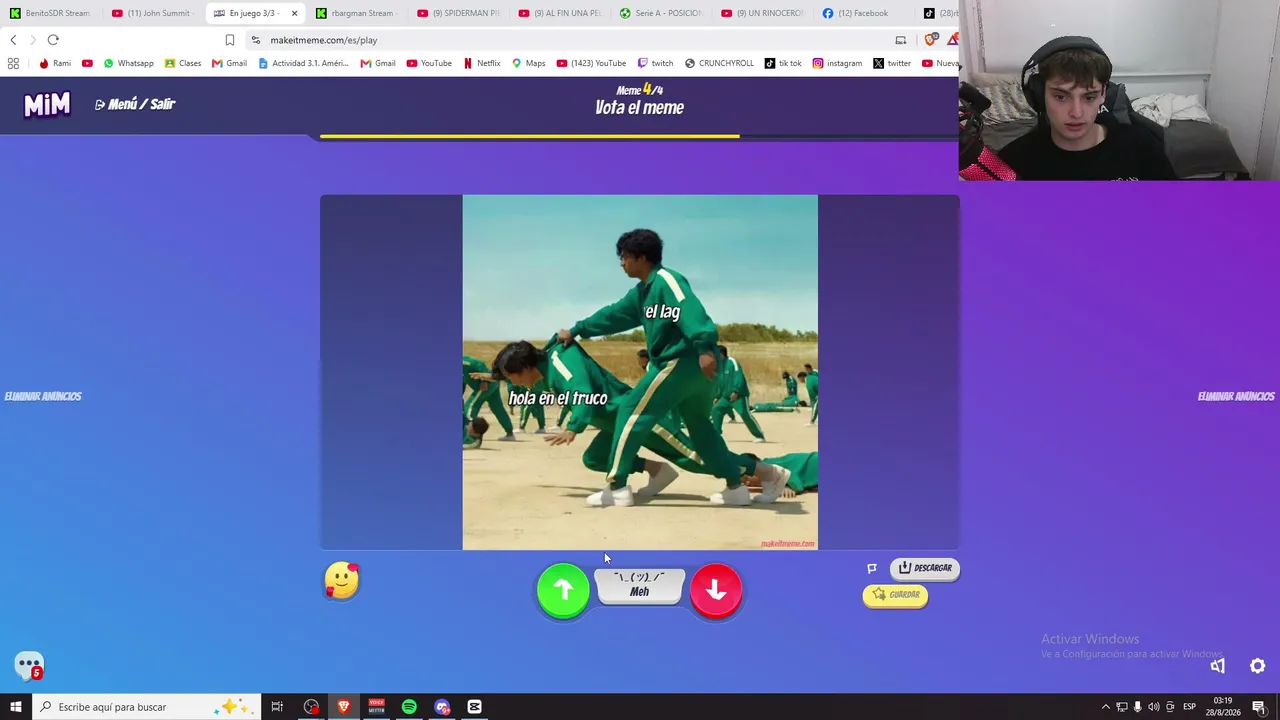The width and height of the screenshot is (1280, 720).
Task: Open the Windows Start menu
Action: click(16, 707)
